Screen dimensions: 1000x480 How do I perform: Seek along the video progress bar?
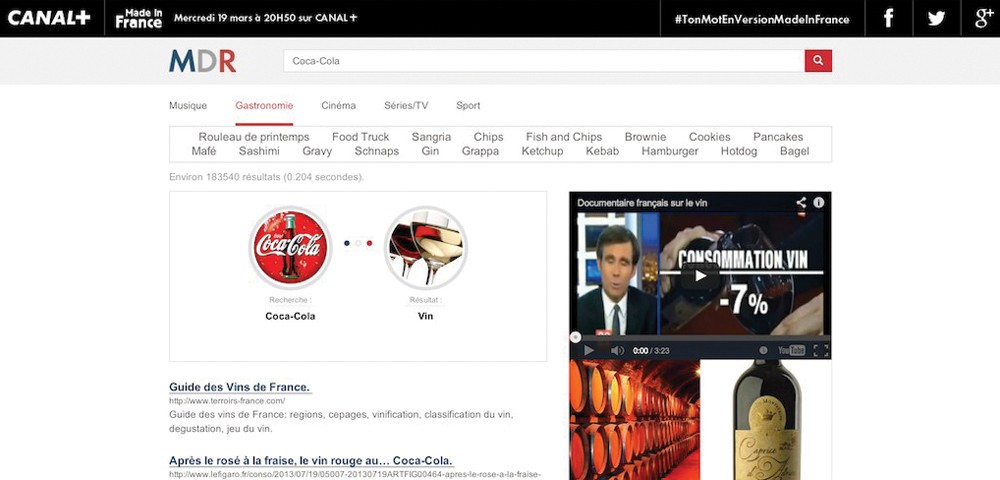(700, 337)
